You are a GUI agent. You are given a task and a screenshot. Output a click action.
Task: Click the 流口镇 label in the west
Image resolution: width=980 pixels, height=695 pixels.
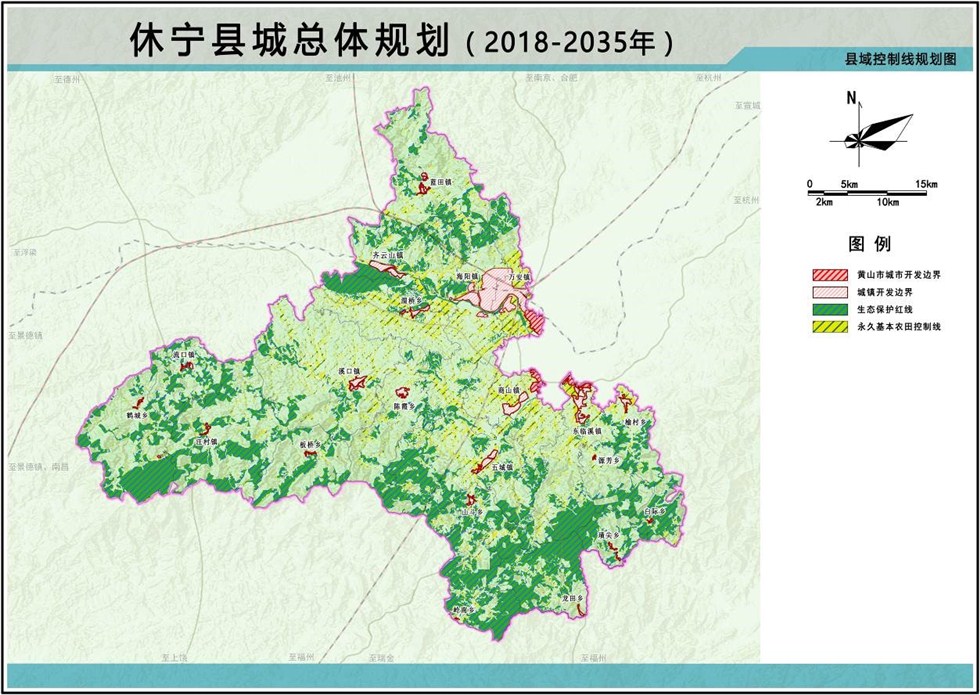[185, 355]
